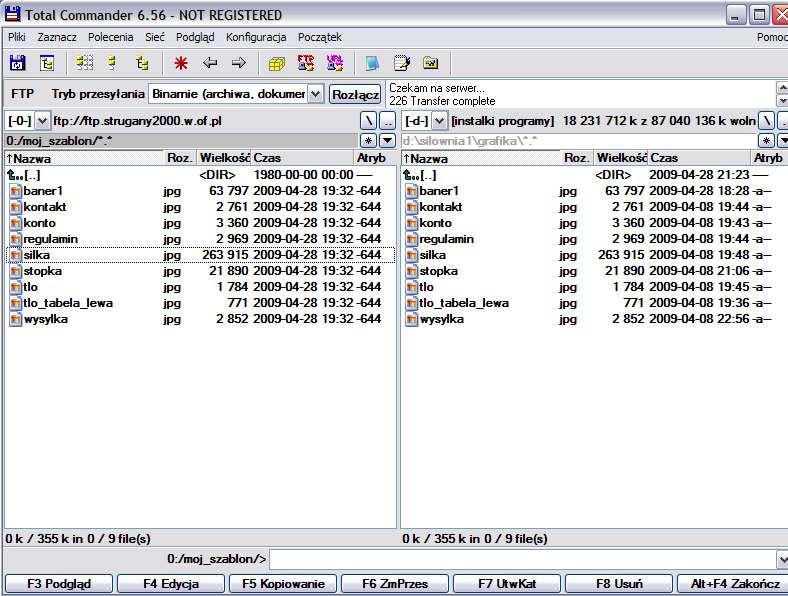Sort right panel by Czas column header
This screenshot has height=596, width=788.
[699, 158]
